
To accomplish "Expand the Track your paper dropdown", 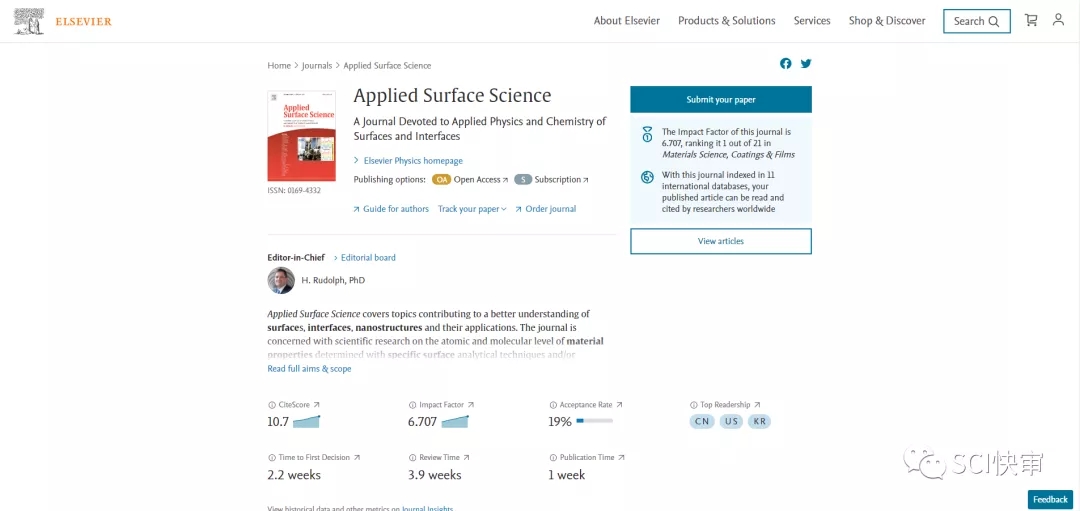I will (472, 209).
